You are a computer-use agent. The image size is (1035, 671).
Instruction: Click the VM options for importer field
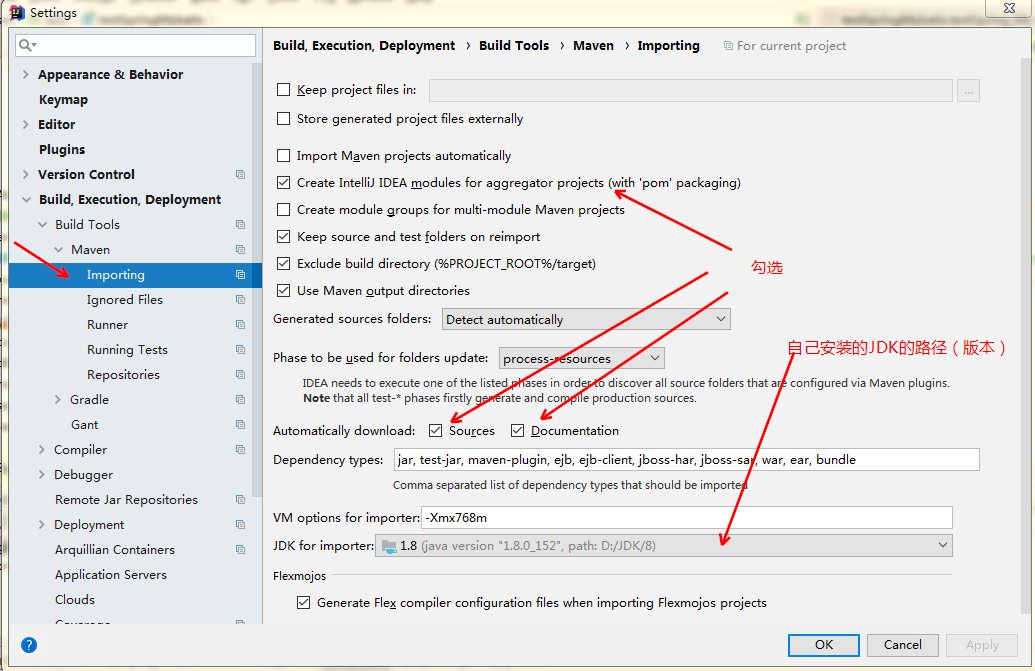pyautogui.click(x=686, y=518)
